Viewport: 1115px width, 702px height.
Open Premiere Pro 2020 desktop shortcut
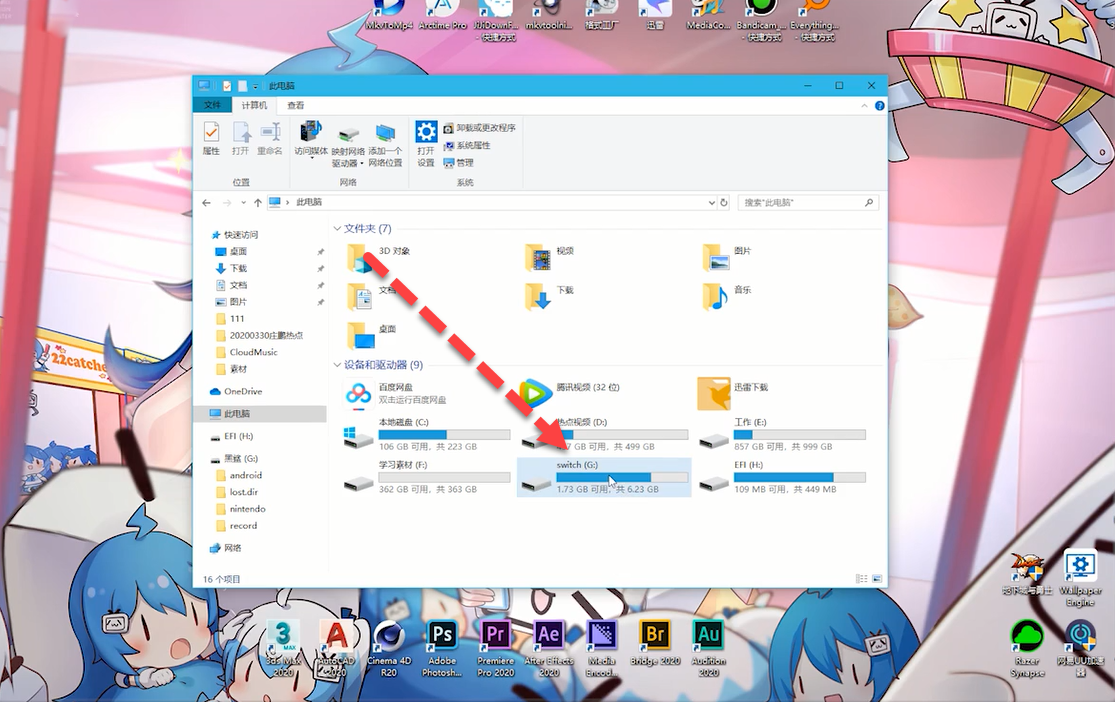click(x=495, y=648)
